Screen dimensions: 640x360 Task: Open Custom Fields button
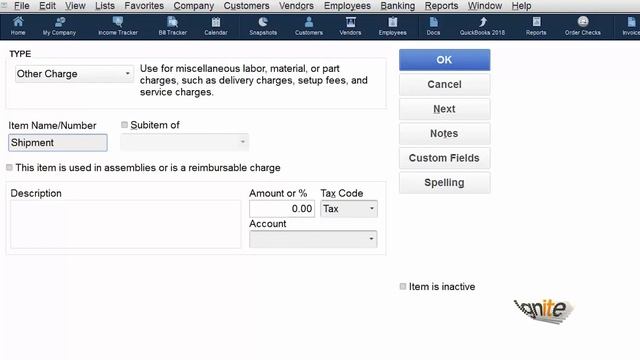tap(444, 158)
